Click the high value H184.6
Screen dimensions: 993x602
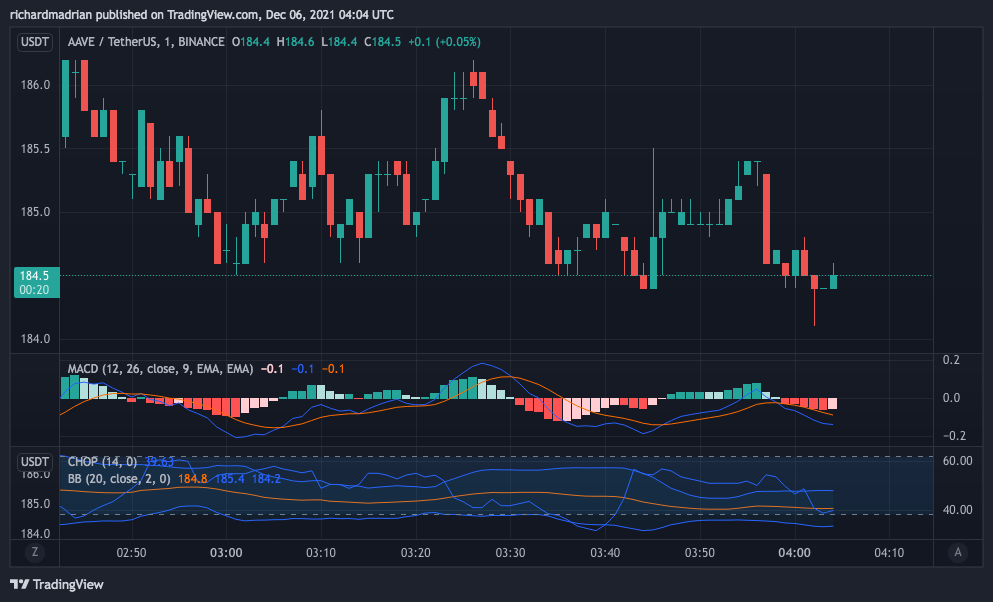tap(295, 42)
